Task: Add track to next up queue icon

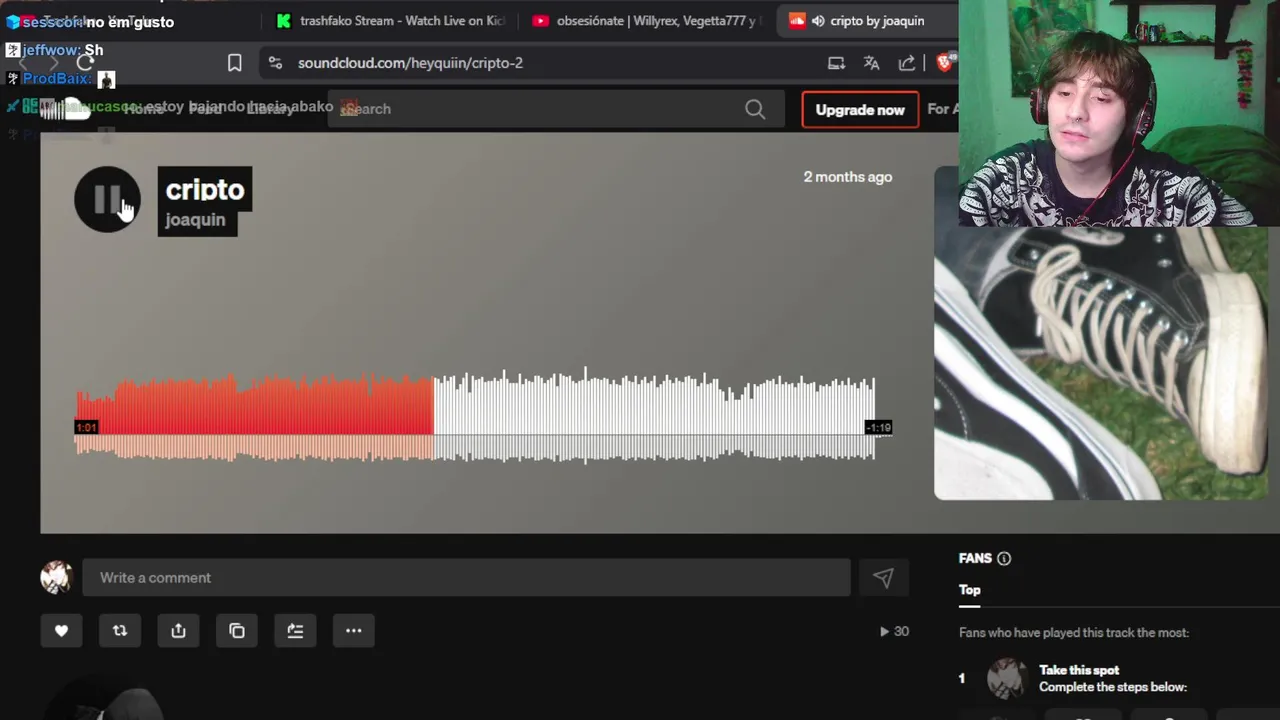Action: tap(295, 631)
